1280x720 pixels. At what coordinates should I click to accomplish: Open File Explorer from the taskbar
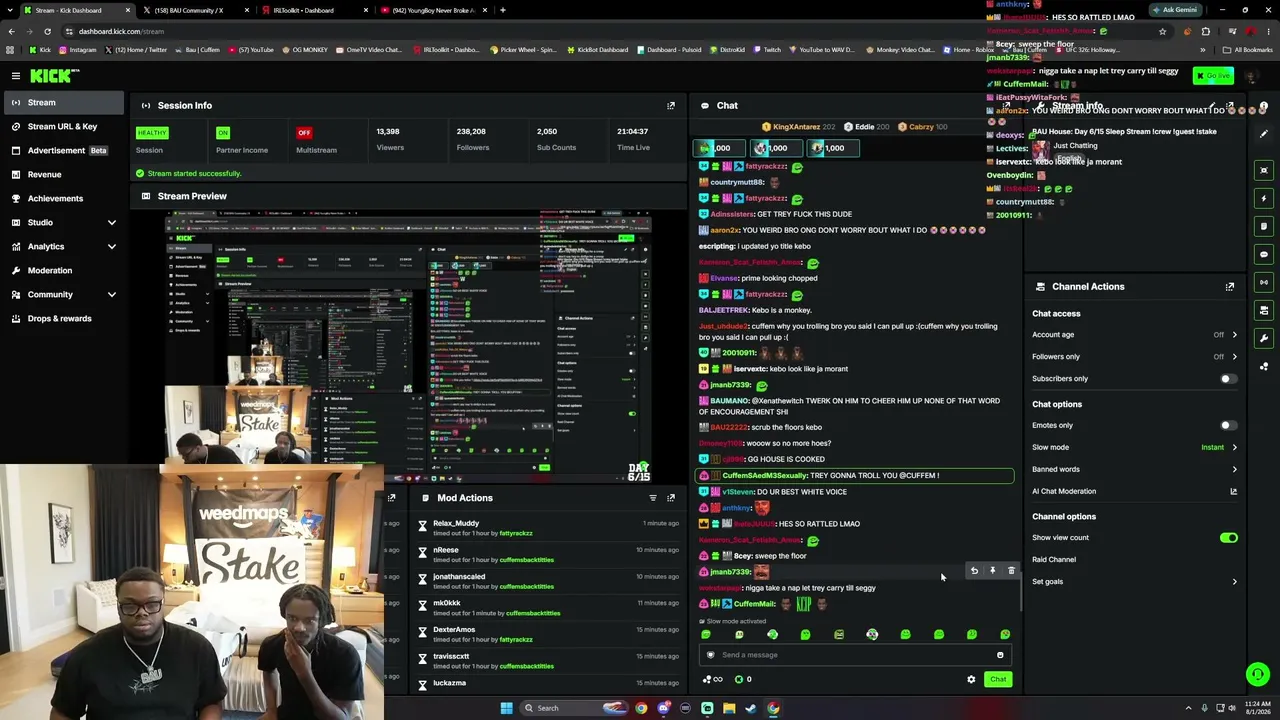(729, 708)
